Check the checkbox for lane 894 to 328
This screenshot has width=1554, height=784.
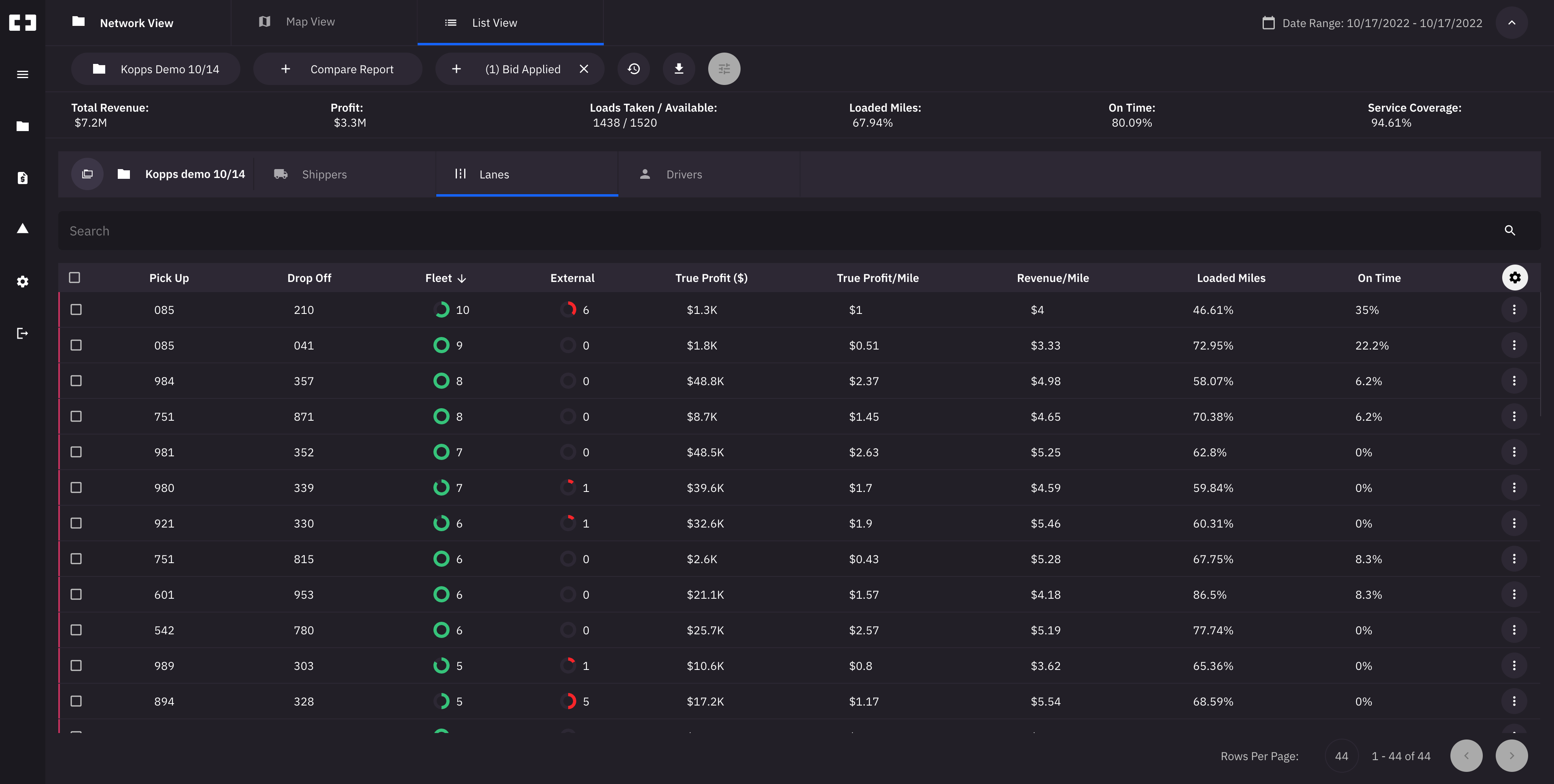click(x=76, y=701)
